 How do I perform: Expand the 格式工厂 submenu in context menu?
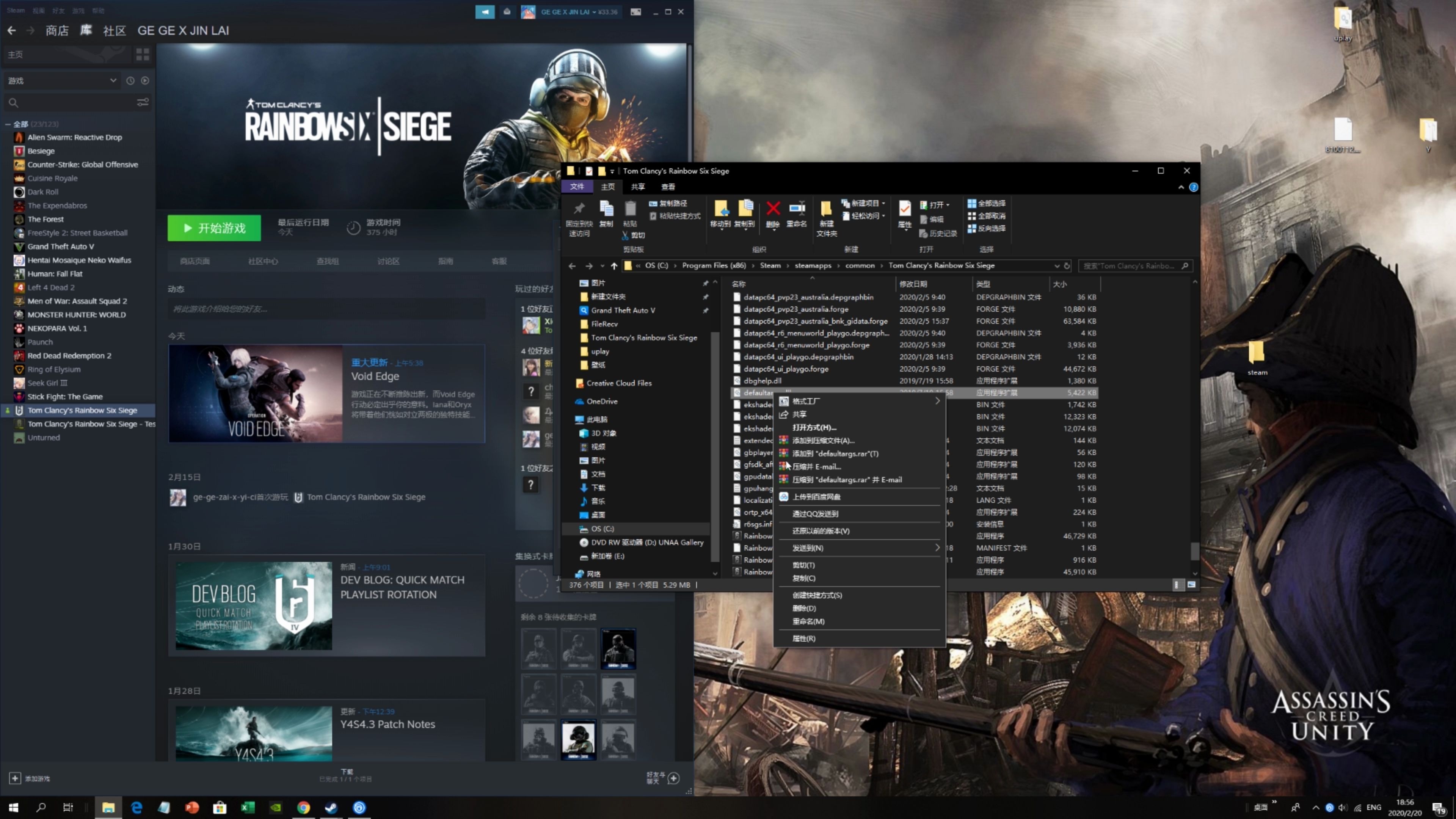937,401
